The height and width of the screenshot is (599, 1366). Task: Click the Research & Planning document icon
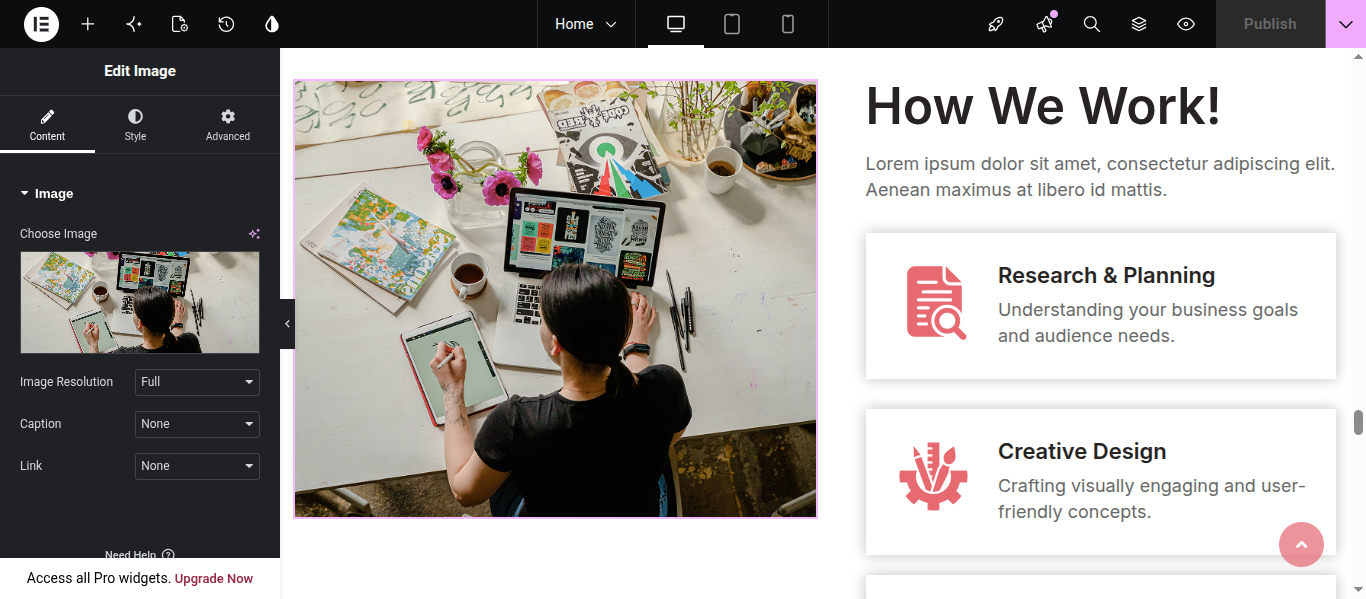(936, 303)
